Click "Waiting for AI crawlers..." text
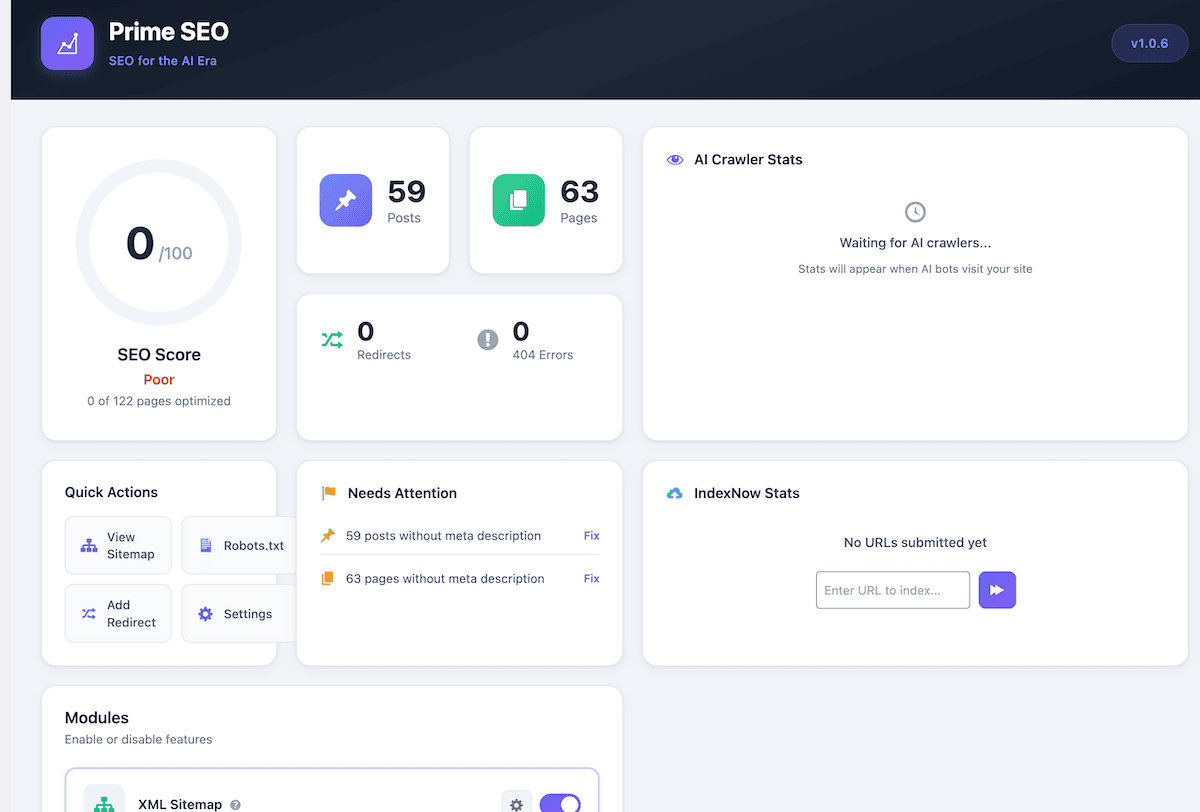The image size is (1200, 812). click(915, 243)
